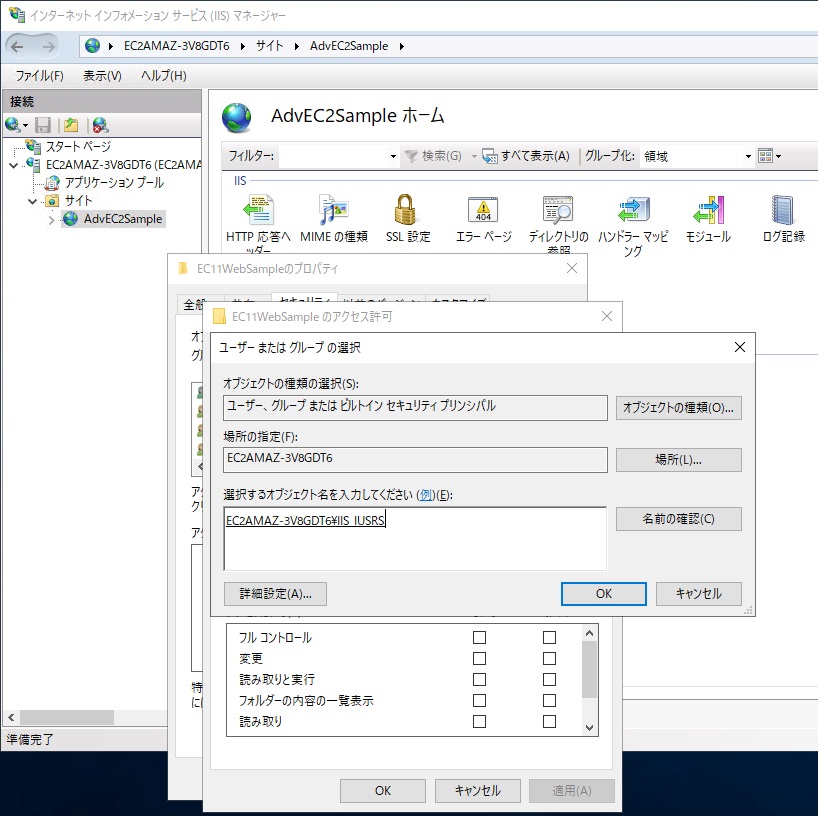Click すべて表示(A) in filter bar
The height and width of the screenshot is (817, 819).
[526, 156]
